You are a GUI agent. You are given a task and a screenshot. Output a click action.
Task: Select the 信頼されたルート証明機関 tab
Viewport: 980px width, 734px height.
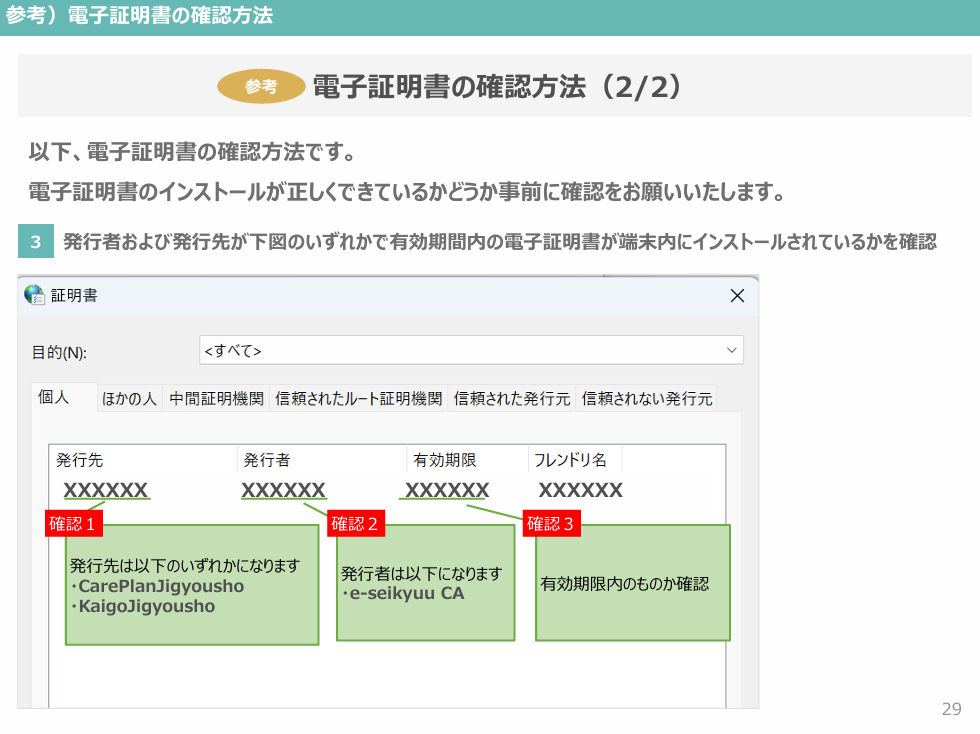point(357,397)
